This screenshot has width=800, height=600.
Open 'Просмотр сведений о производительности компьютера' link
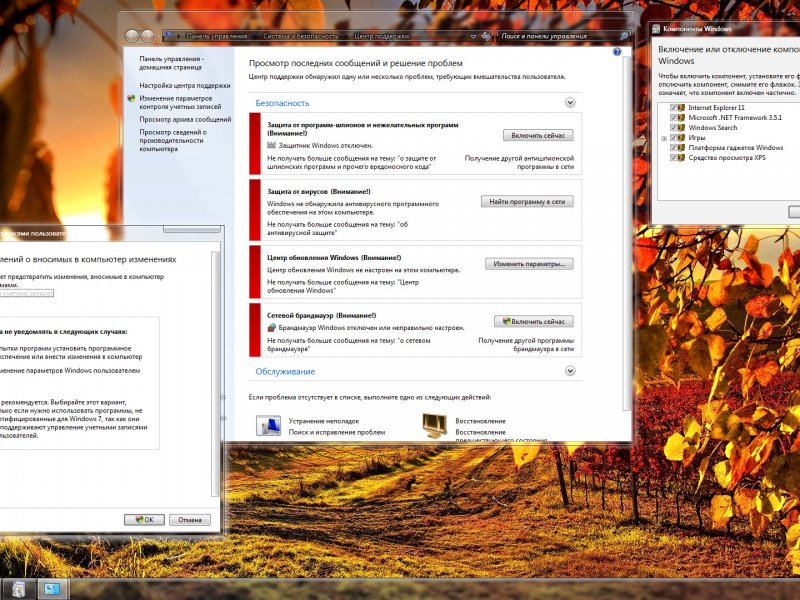coord(173,140)
